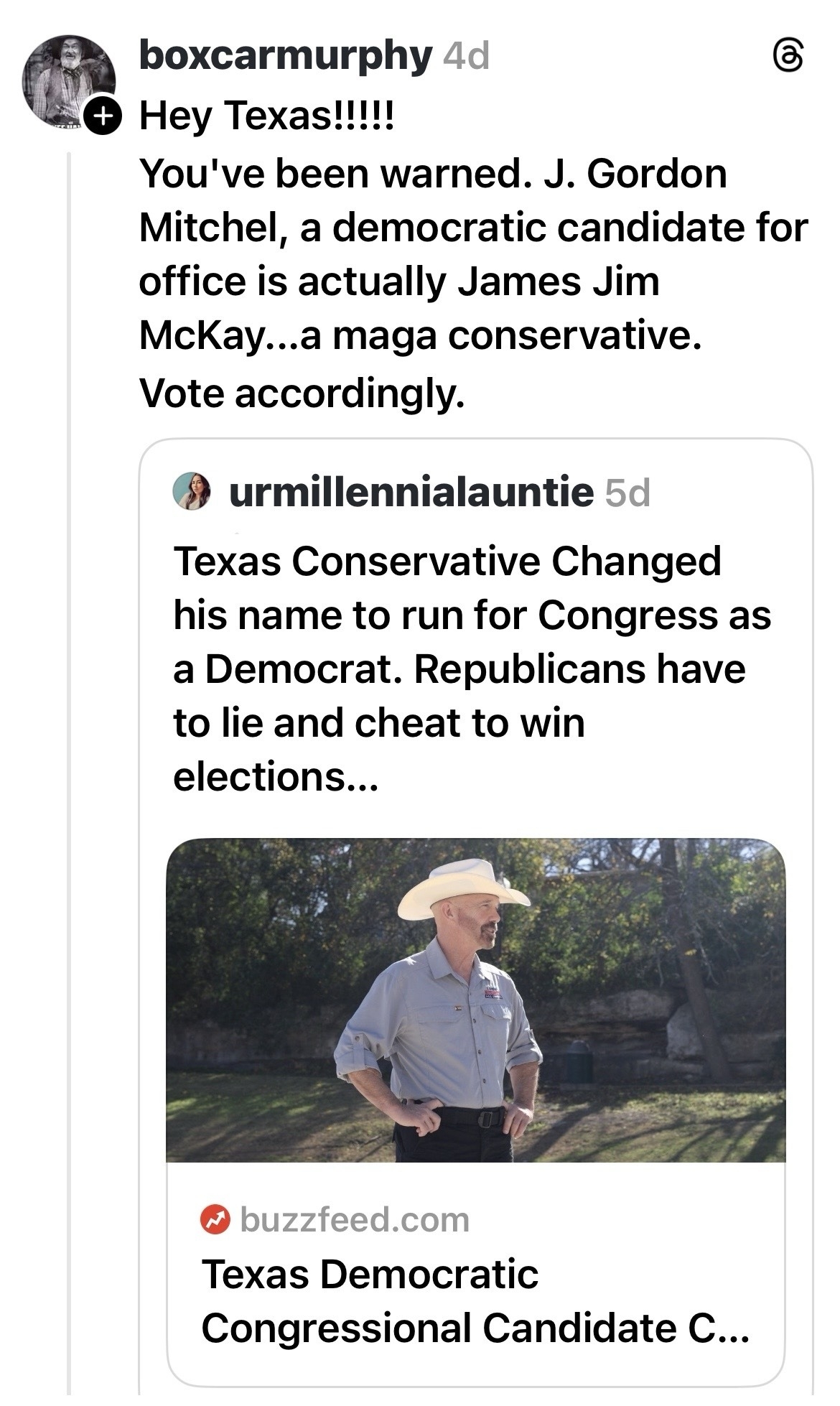This screenshot has width=840, height=1406.
Task: Tap the follow plus badge on avatar
Action: click(103, 116)
